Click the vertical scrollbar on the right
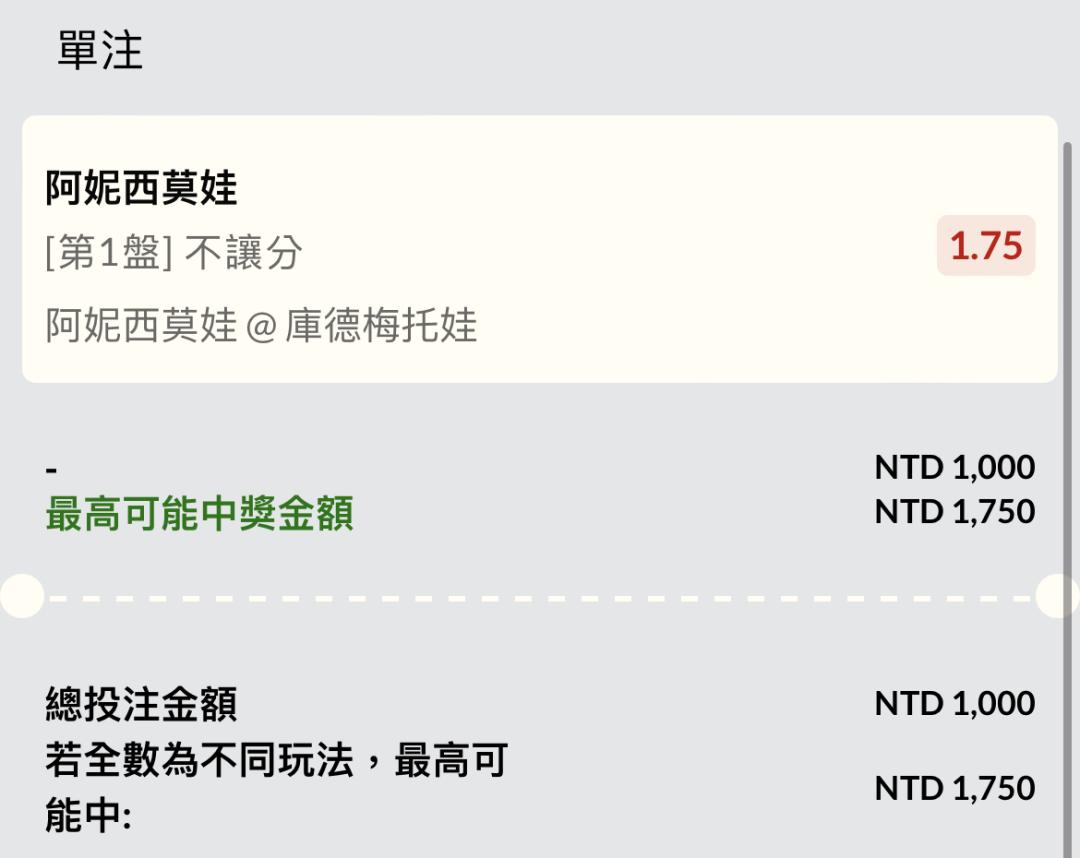This screenshot has height=858, width=1080. tap(1068, 500)
